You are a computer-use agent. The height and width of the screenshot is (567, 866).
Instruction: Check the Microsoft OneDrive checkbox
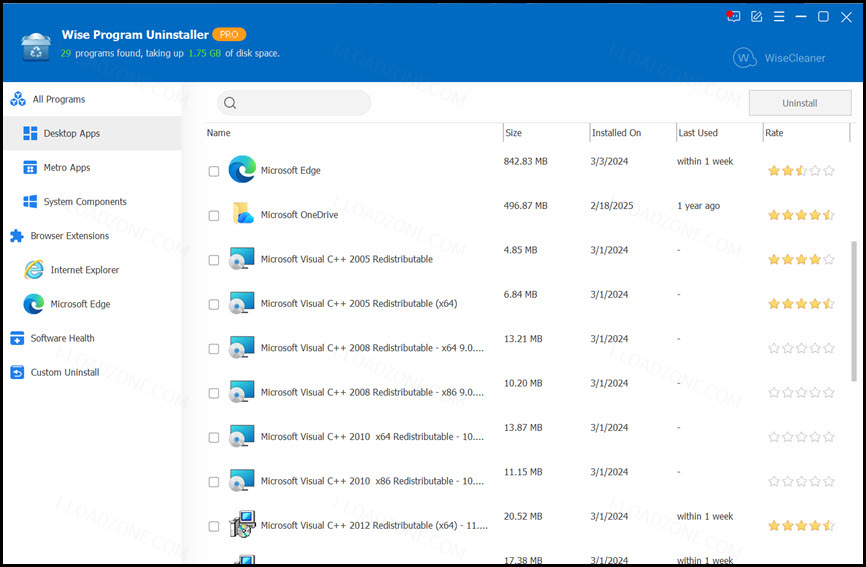214,215
